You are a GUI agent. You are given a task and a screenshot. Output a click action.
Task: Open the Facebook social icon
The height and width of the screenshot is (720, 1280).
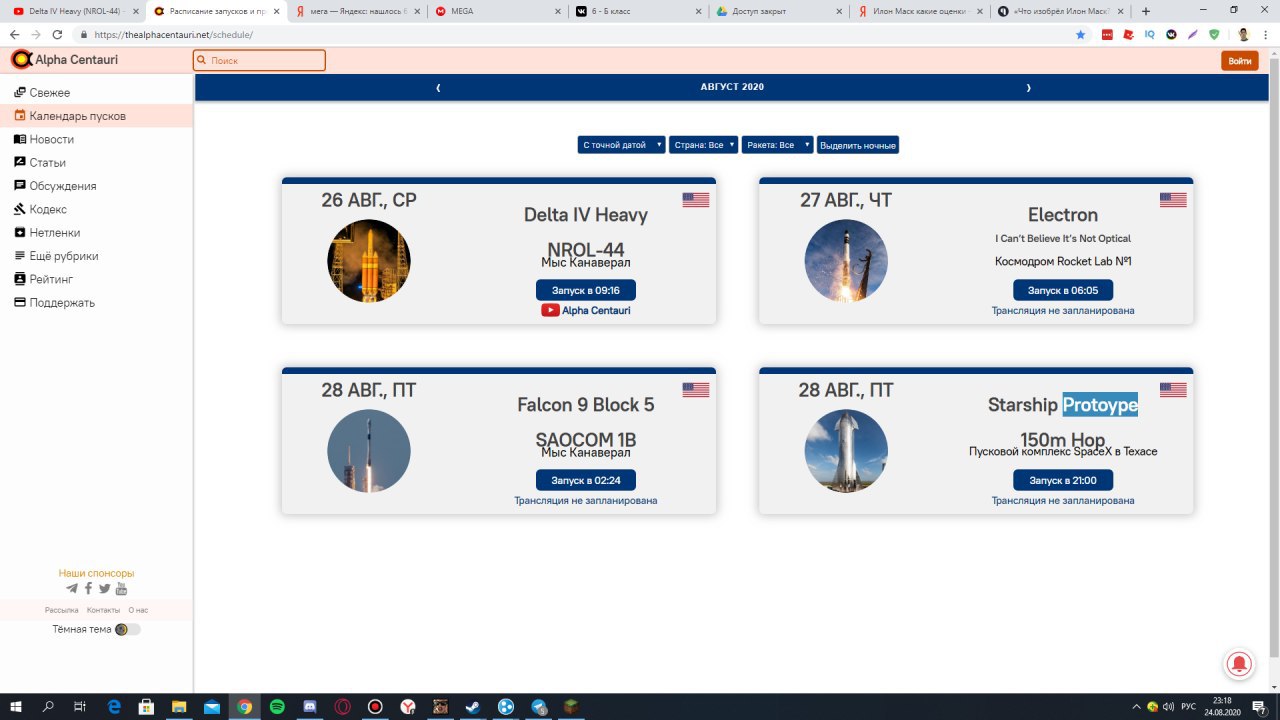[88, 588]
